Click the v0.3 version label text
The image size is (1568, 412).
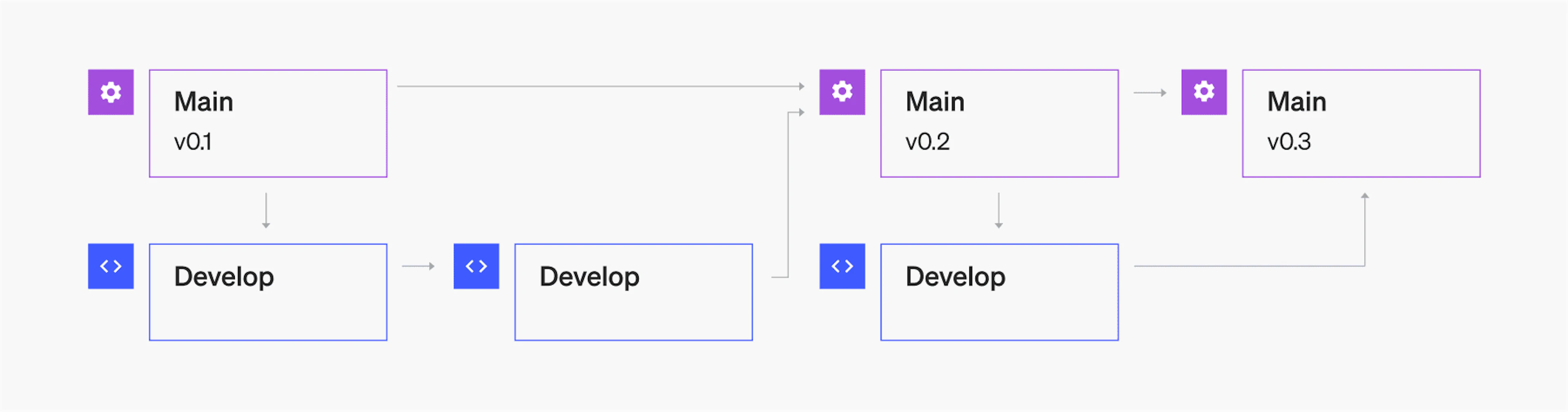[x=1289, y=142]
